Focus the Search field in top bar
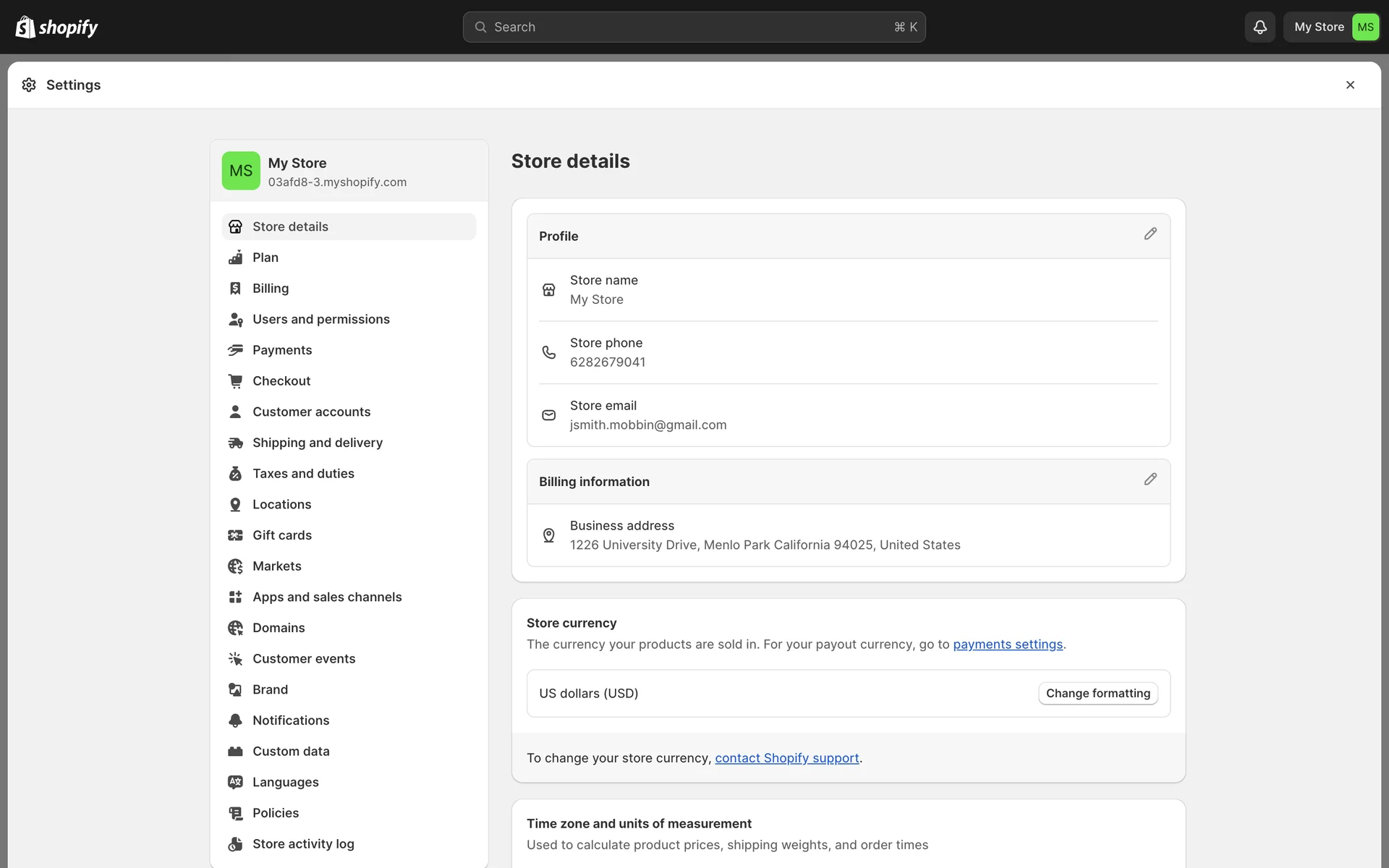Screen dimensions: 1389x868 pos(693,27)
